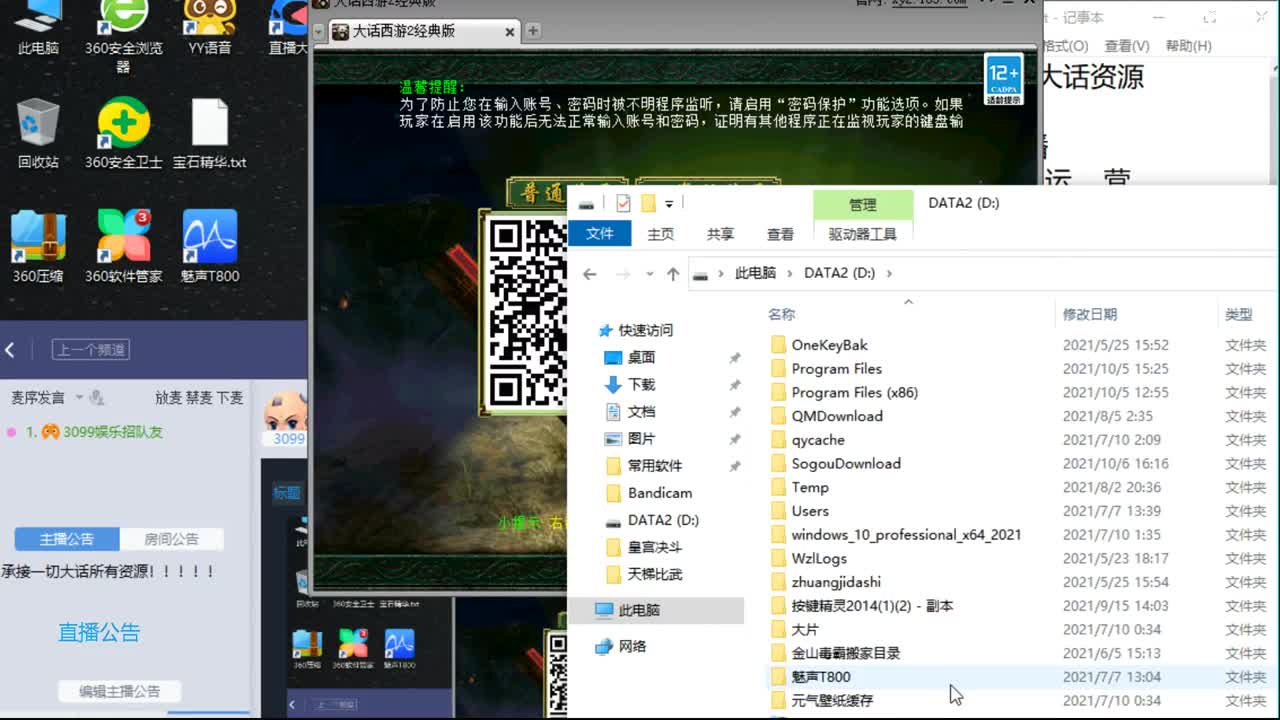This screenshot has width=1280, height=720.
Task: Launch 360压缩 desktop shortcut
Action: point(38,247)
